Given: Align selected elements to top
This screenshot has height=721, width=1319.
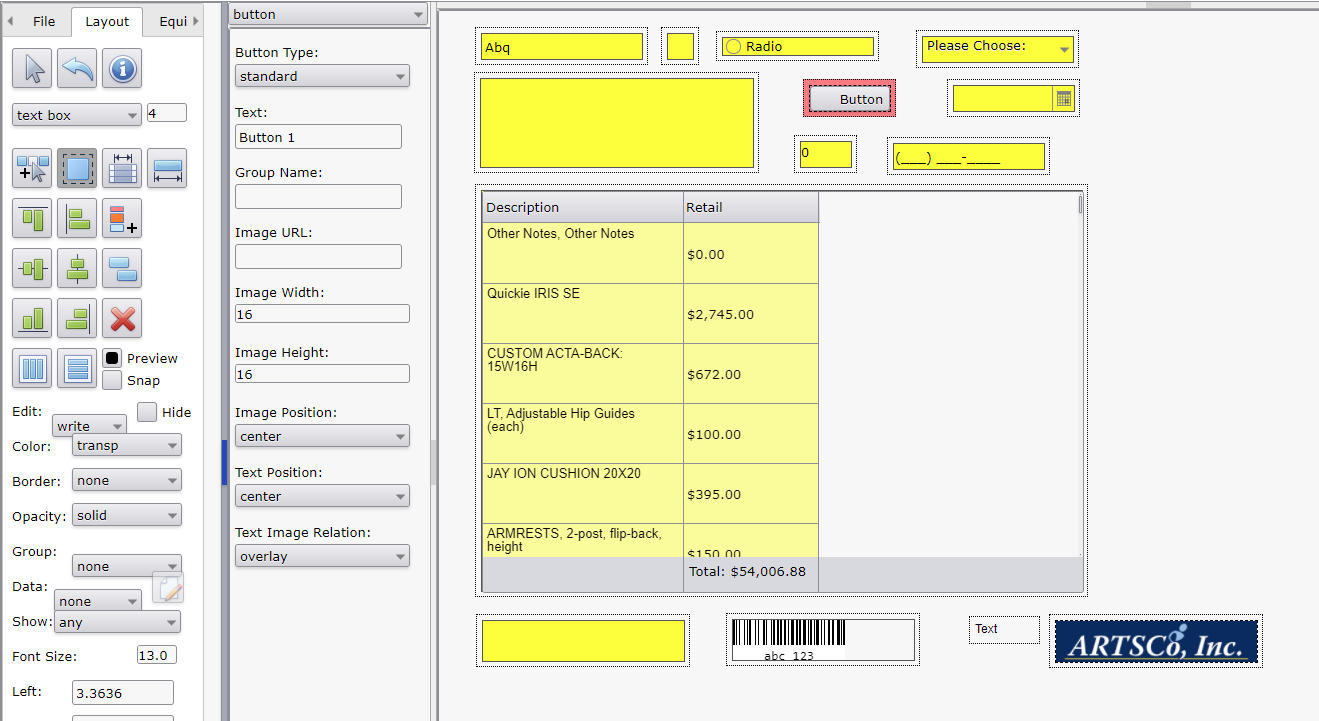Looking at the screenshot, I should point(32,218).
